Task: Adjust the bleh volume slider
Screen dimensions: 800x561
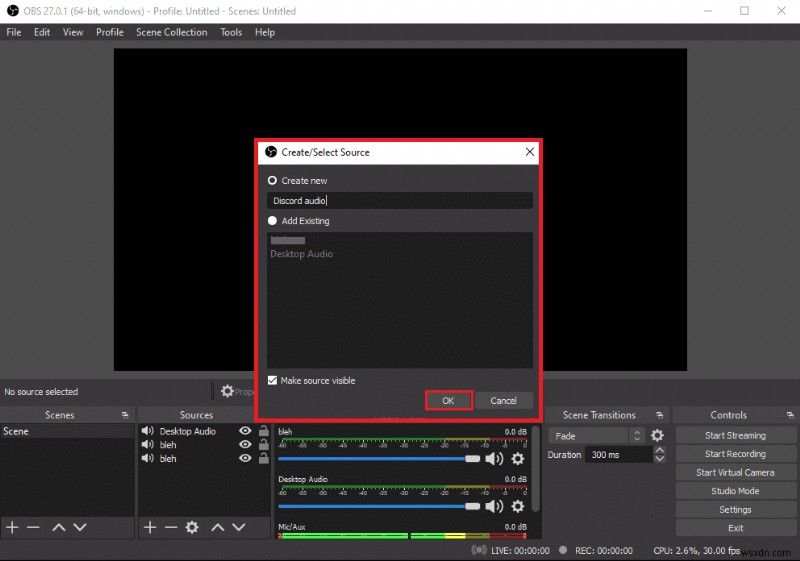Action: (x=379, y=458)
